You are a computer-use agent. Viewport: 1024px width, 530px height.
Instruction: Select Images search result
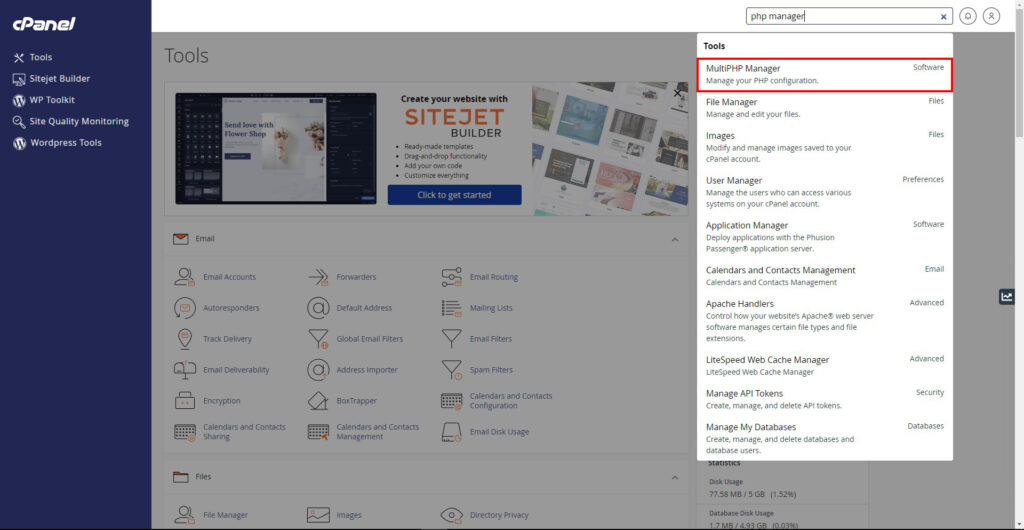[825, 147]
